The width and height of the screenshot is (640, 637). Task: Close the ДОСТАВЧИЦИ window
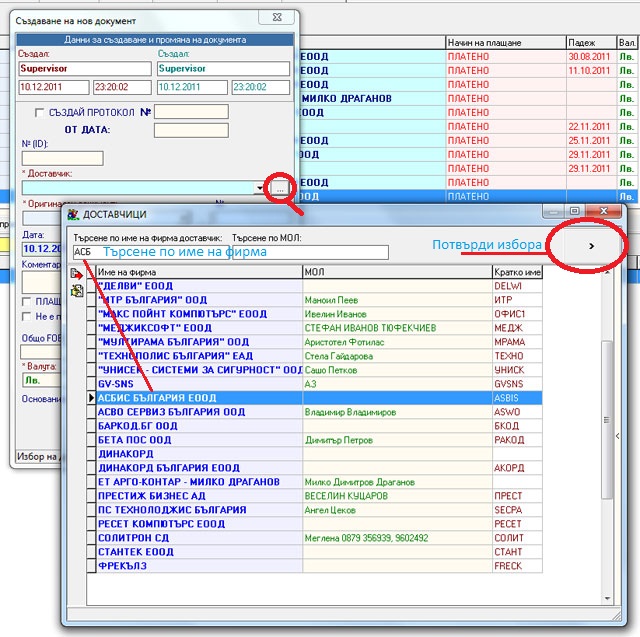(604, 211)
